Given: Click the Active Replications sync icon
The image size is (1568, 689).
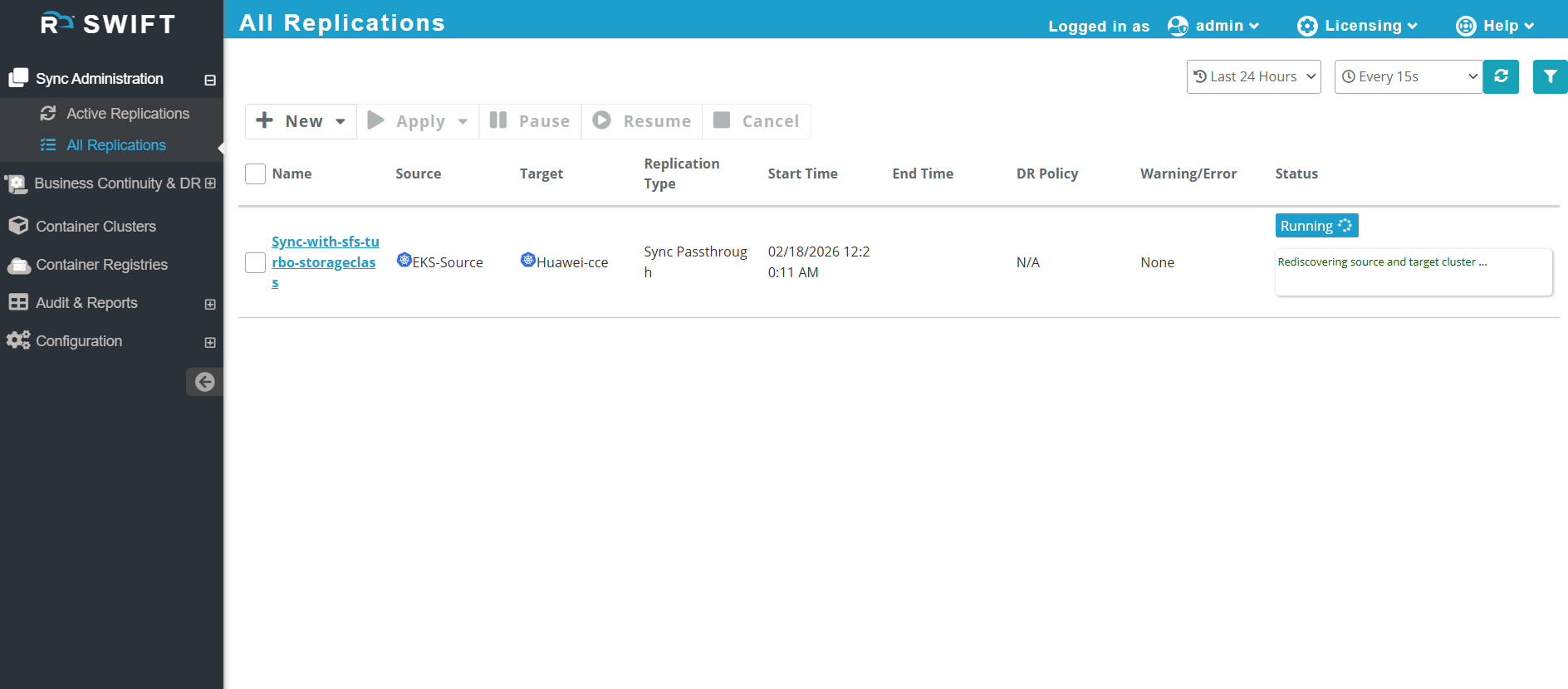Looking at the screenshot, I should click(x=48, y=113).
